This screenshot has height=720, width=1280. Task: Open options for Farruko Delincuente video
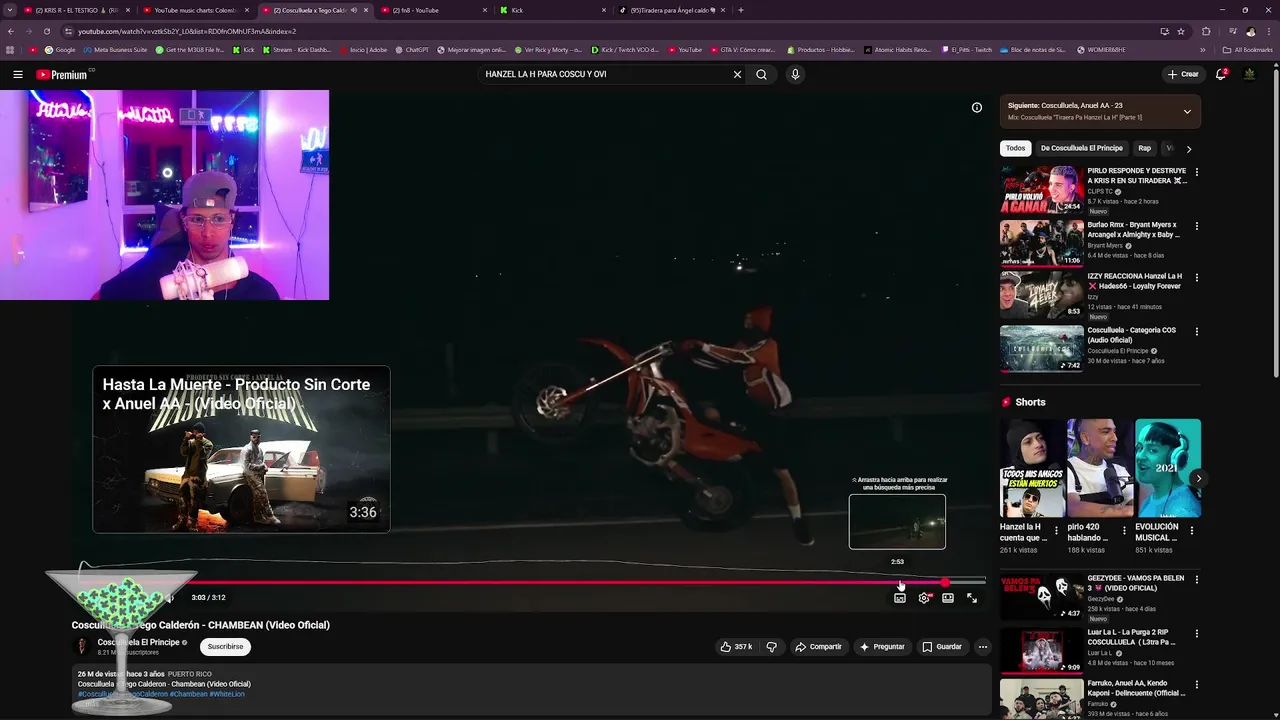[x=1196, y=685]
